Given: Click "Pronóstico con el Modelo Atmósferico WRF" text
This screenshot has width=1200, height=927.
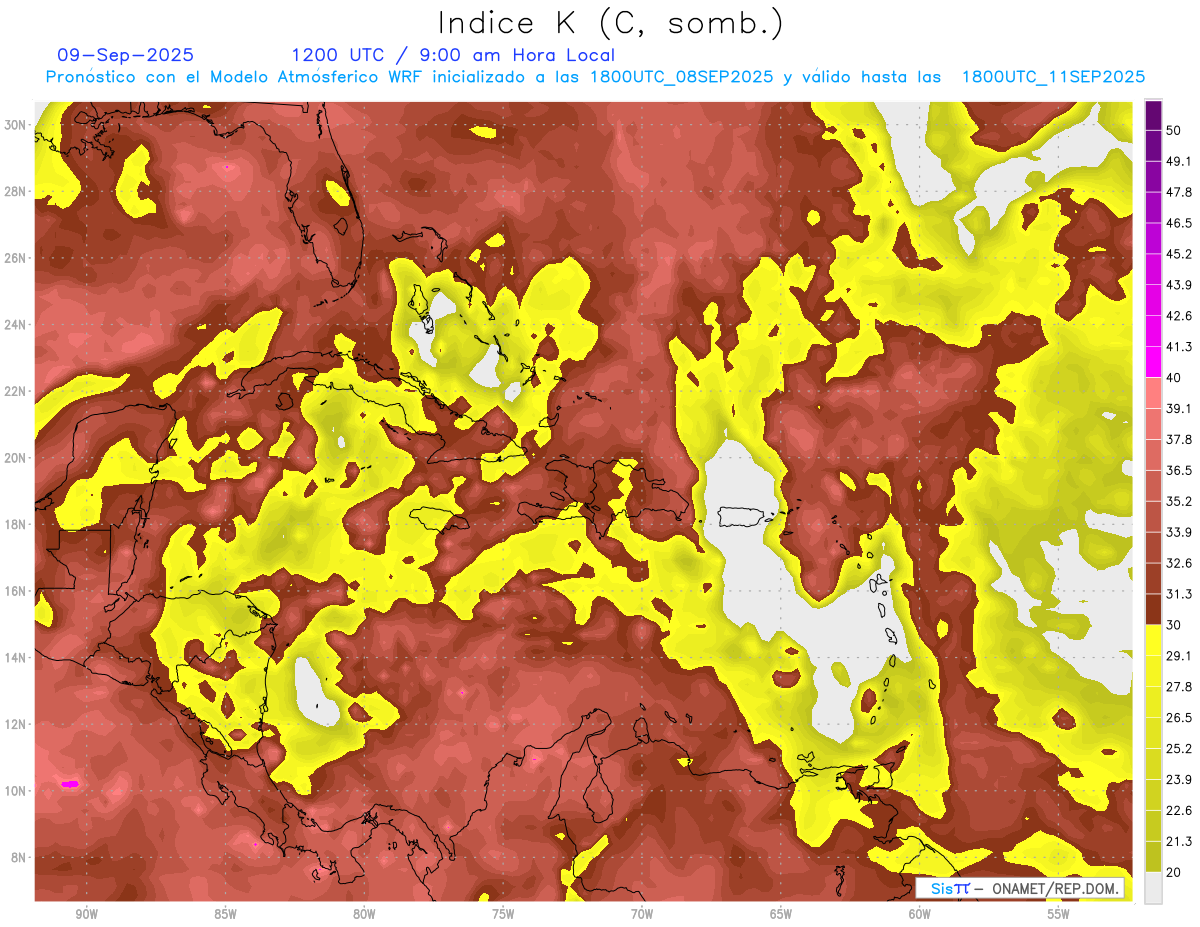Looking at the screenshot, I should (x=236, y=77).
